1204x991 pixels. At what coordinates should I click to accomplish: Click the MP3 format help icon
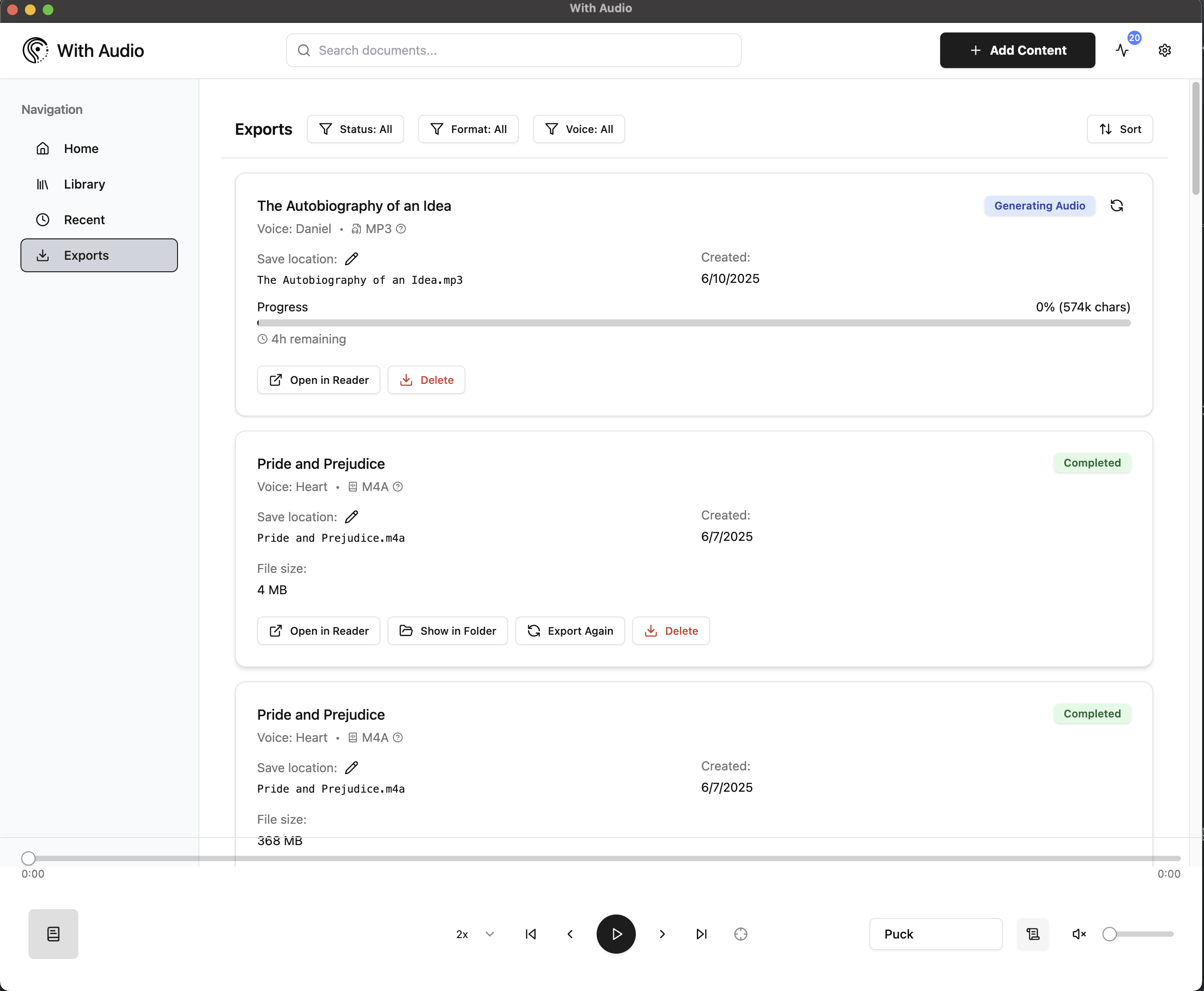pos(401,228)
